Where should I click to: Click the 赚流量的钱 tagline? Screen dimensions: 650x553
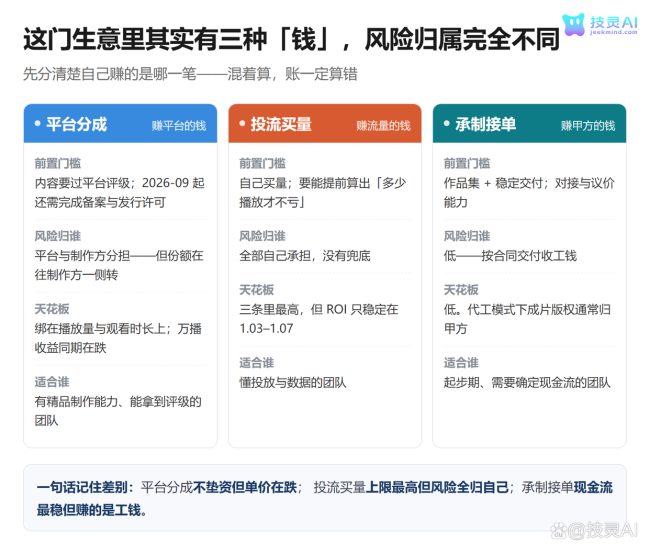pyautogui.click(x=383, y=125)
